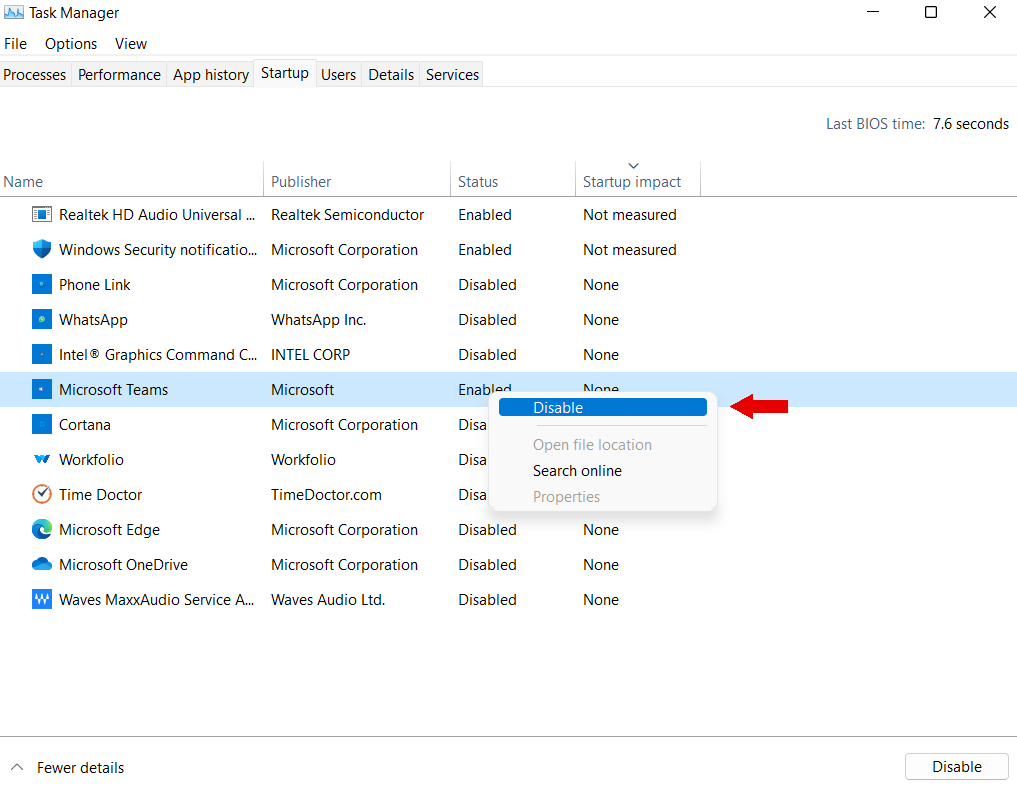
Task: Click the Task Manager title bar icon
Action: [14, 12]
